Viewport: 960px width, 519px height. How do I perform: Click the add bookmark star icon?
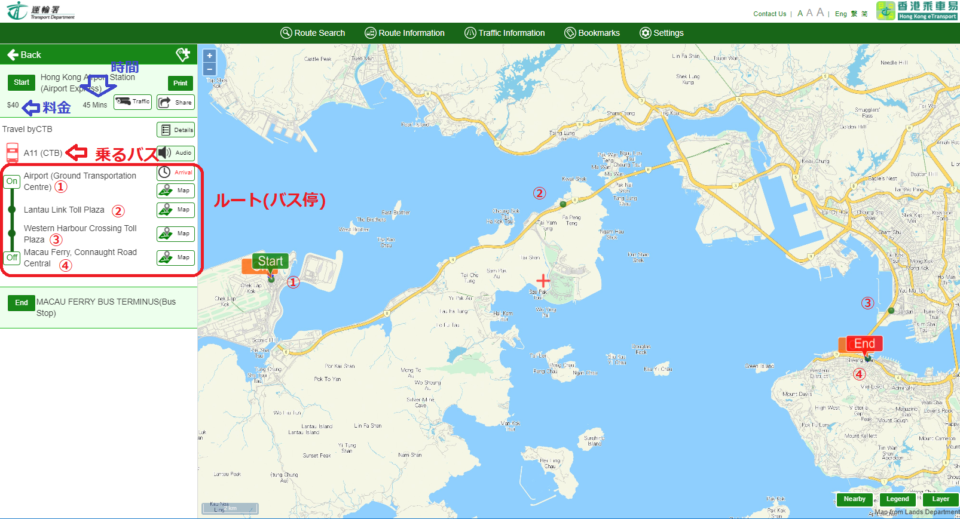coord(182,55)
